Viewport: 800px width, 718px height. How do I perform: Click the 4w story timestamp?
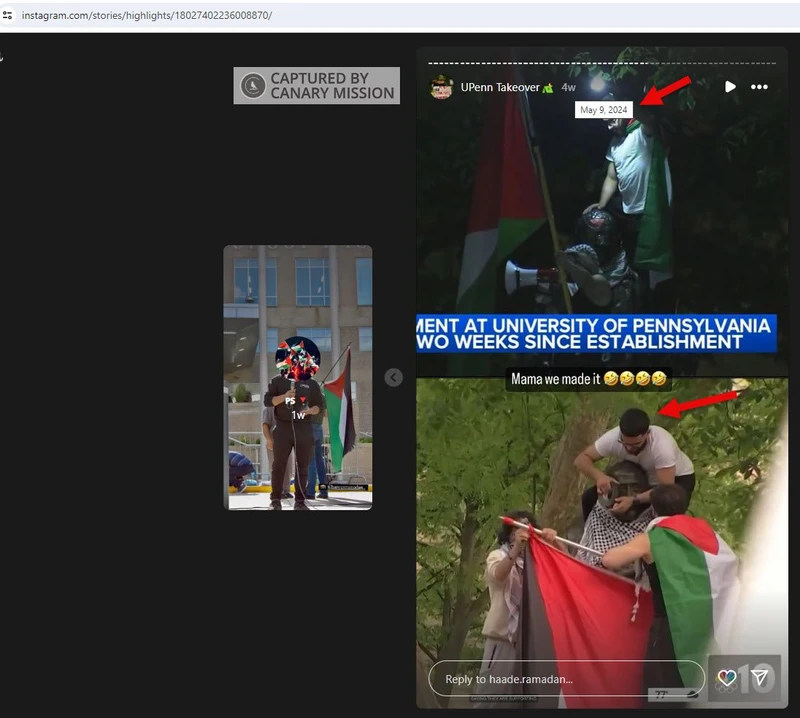click(x=568, y=88)
